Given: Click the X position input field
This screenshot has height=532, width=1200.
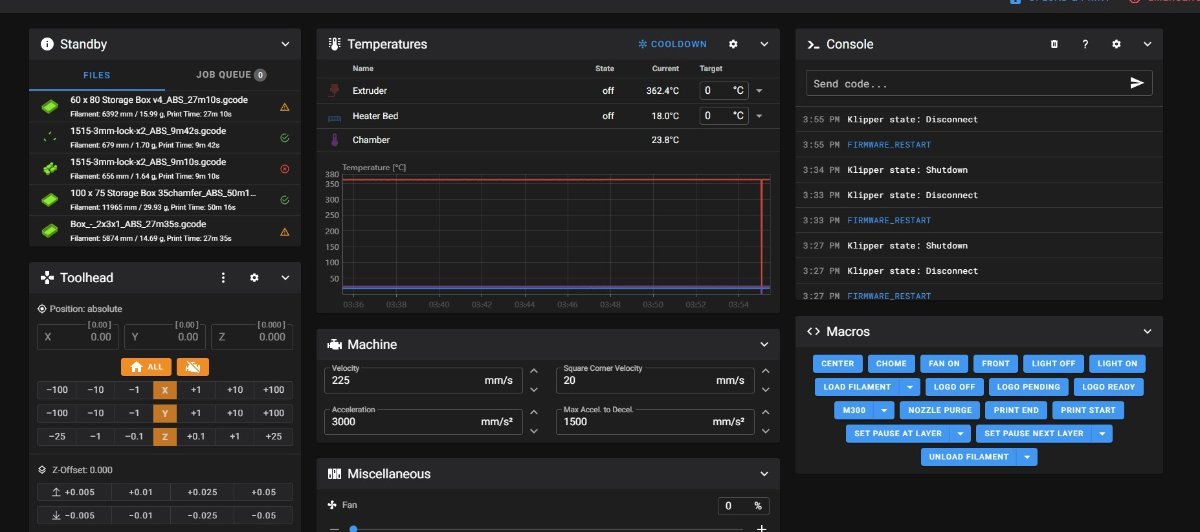Looking at the screenshot, I should pyautogui.click(x=76, y=337).
